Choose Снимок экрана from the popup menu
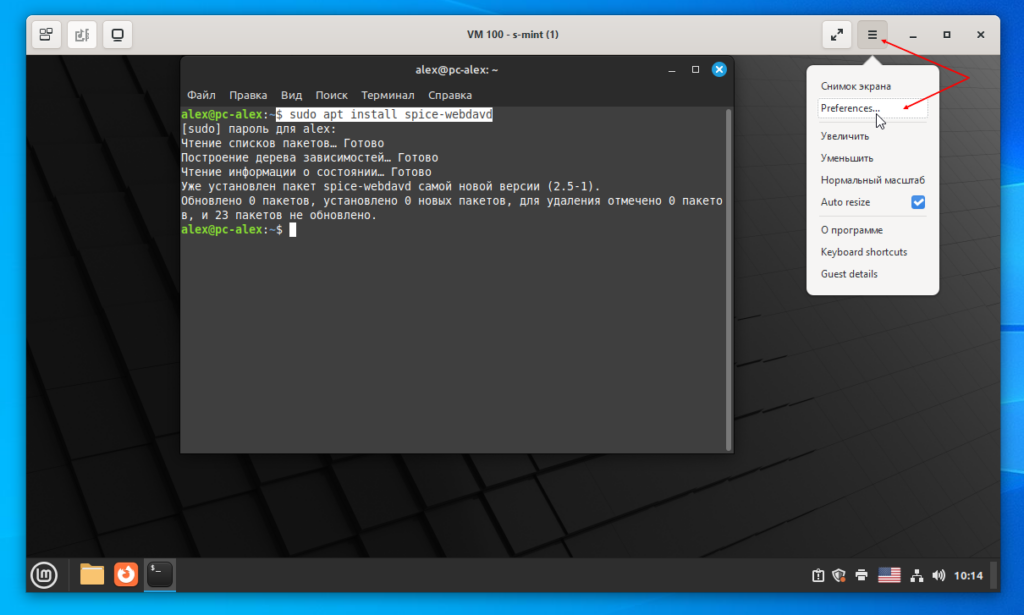Image resolution: width=1024 pixels, height=615 pixels. click(x=856, y=86)
